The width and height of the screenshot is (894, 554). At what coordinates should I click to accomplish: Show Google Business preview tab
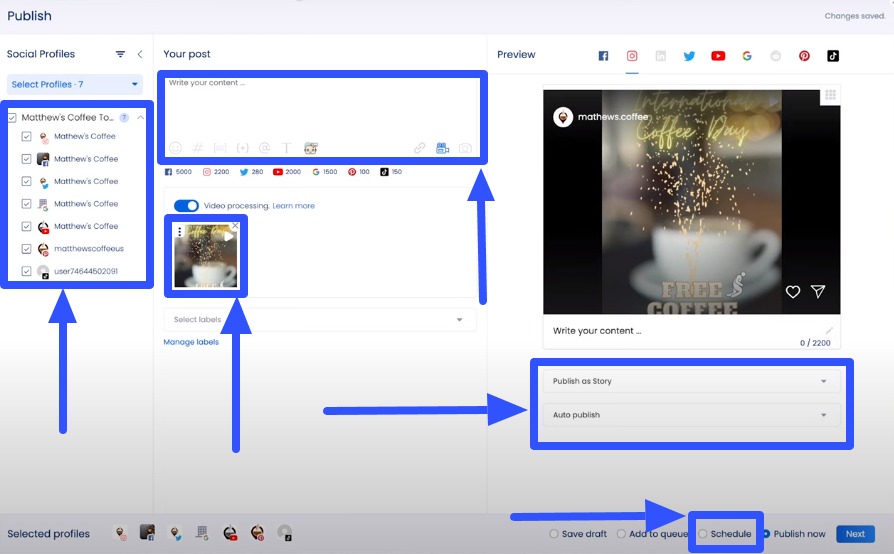pyautogui.click(x=747, y=56)
